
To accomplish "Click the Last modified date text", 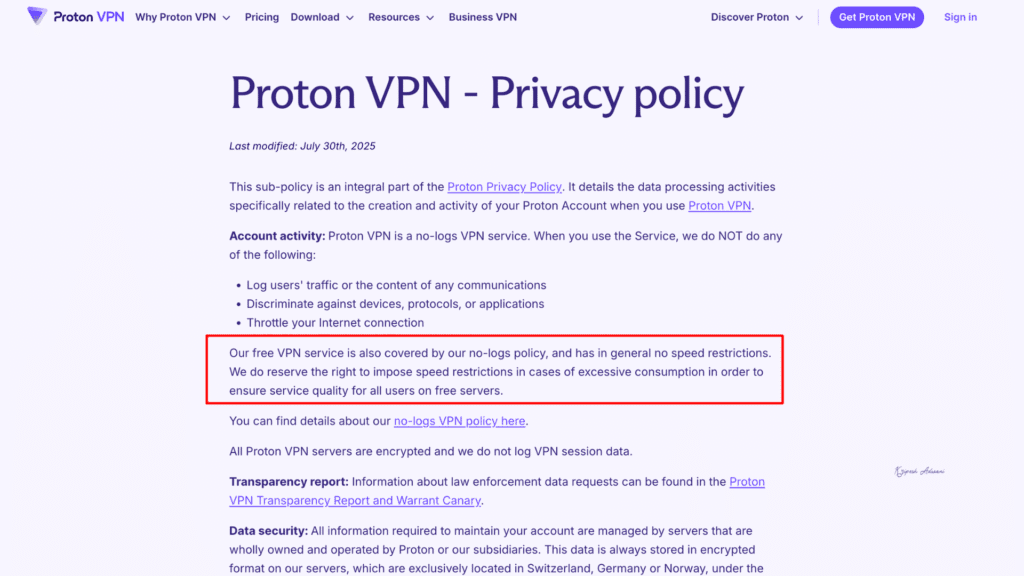I will click(301, 146).
